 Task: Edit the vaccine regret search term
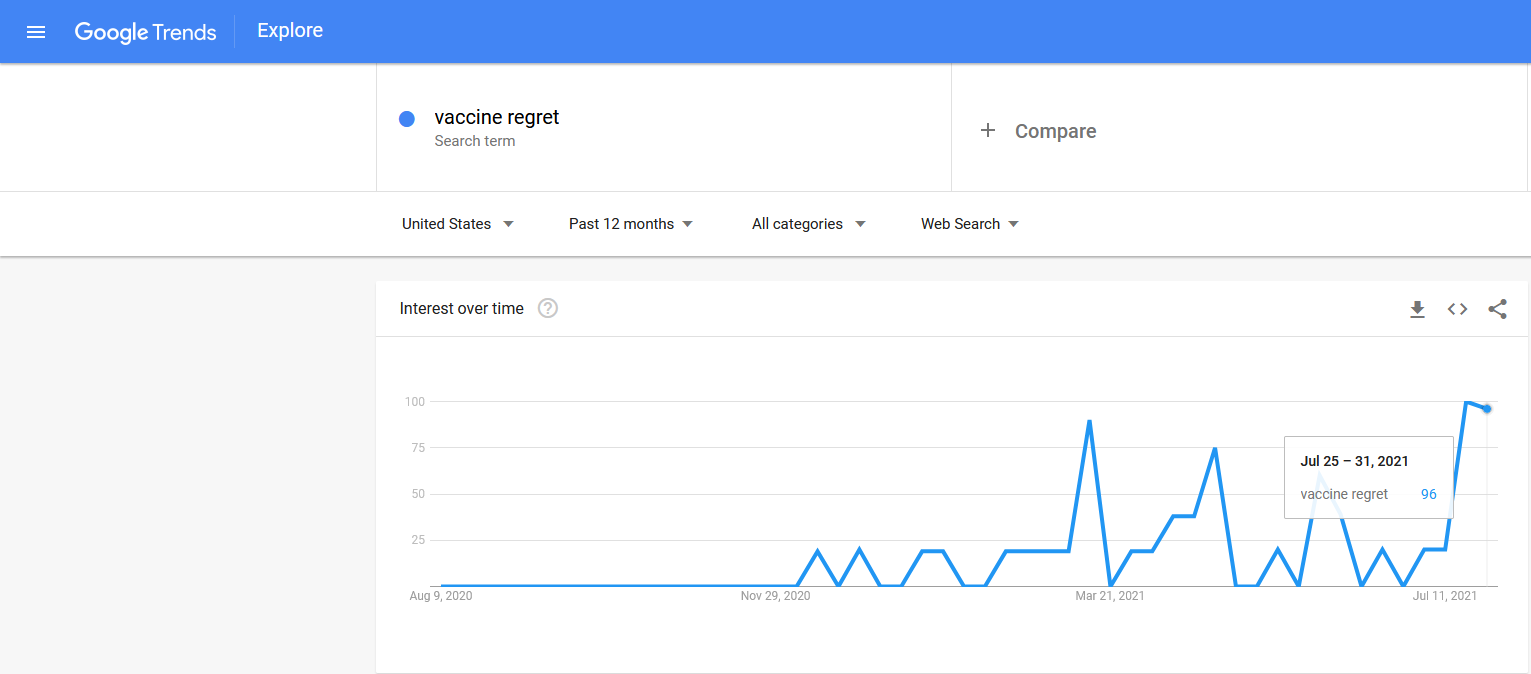coord(497,117)
